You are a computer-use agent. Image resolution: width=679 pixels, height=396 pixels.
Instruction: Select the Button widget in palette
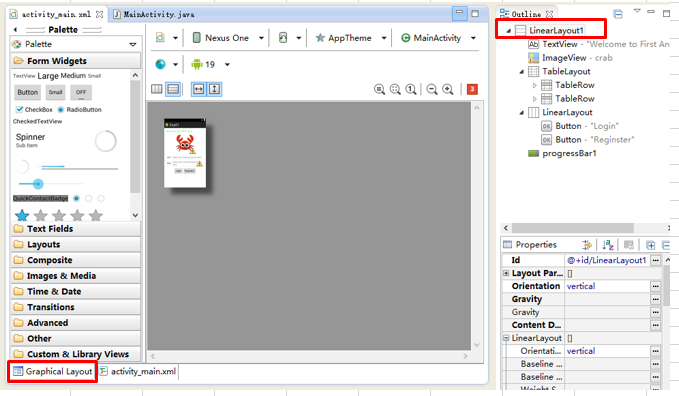[x=28, y=92]
